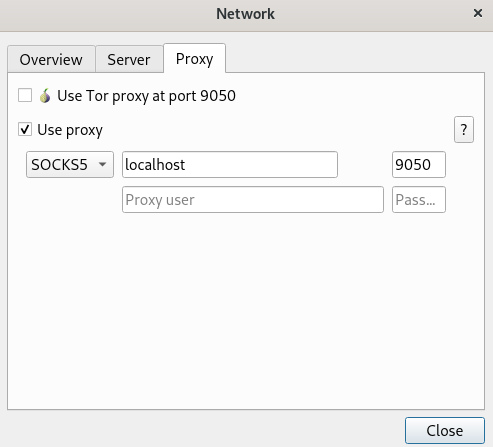Select the SOCKS5 text in combo box
This screenshot has width=493, height=447.
coord(59,165)
